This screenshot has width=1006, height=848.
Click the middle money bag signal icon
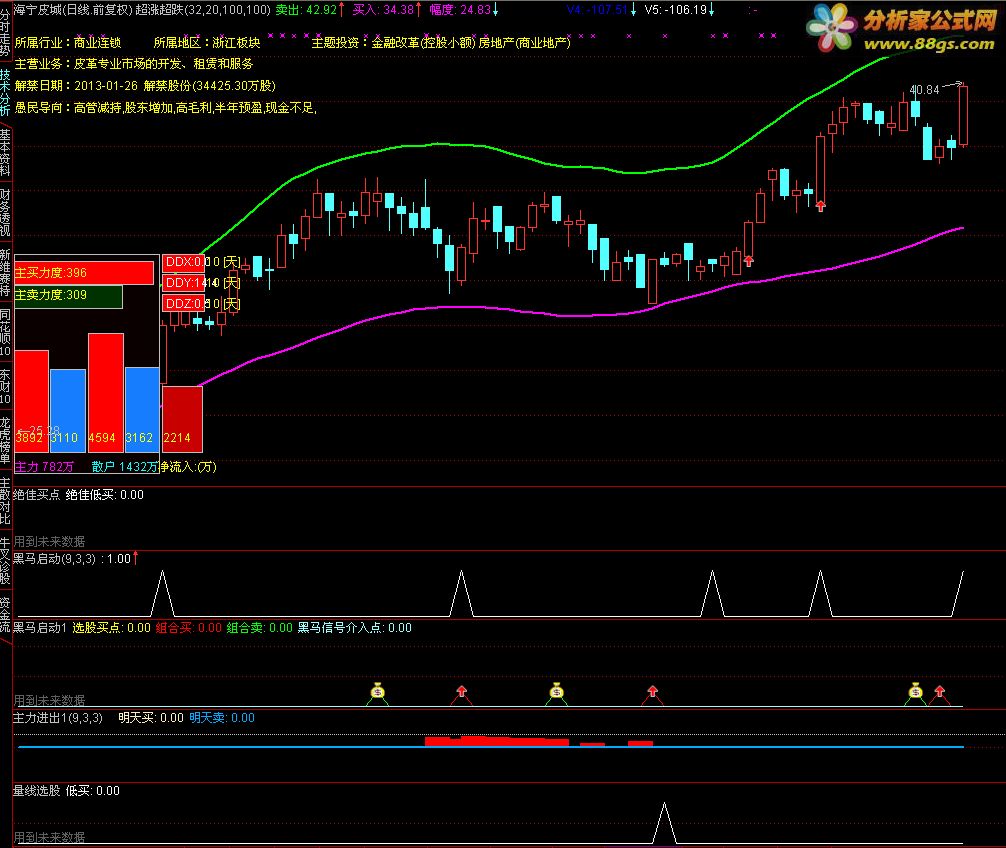557,691
